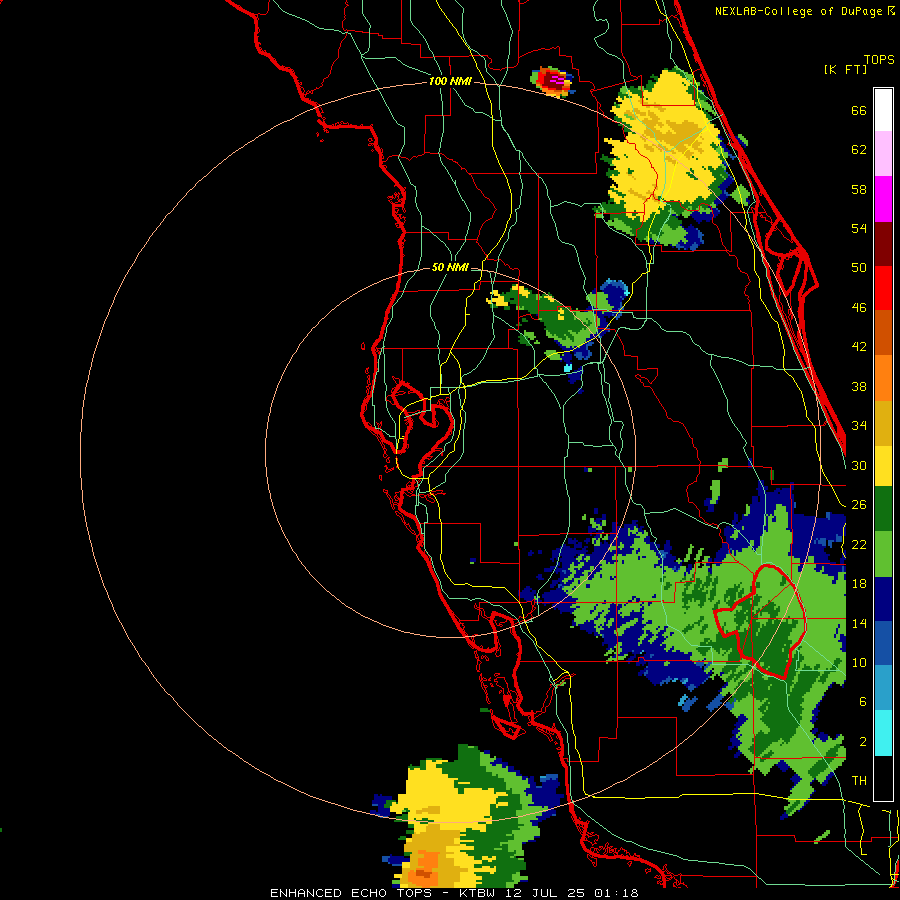Viewport: 900px width, 900px height.
Task: Select the dark orange legend swatch
Action: coord(883,333)
